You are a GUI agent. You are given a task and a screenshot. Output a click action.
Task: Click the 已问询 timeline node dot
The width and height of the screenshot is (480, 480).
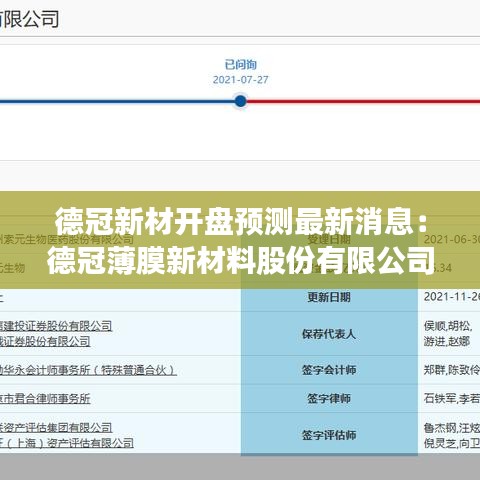click(240, 101)
